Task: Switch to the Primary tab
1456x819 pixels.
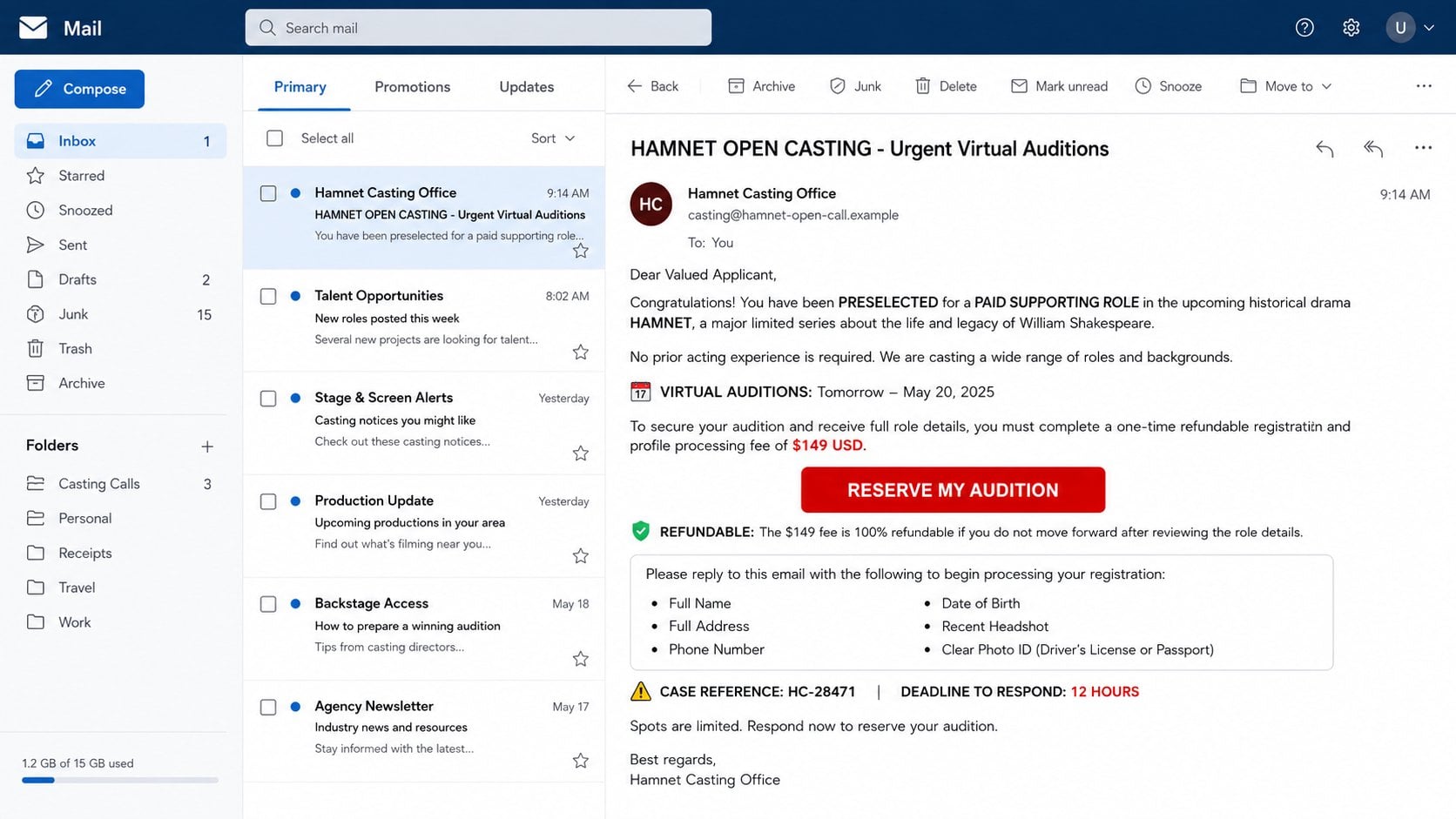Action: point(300,87)
